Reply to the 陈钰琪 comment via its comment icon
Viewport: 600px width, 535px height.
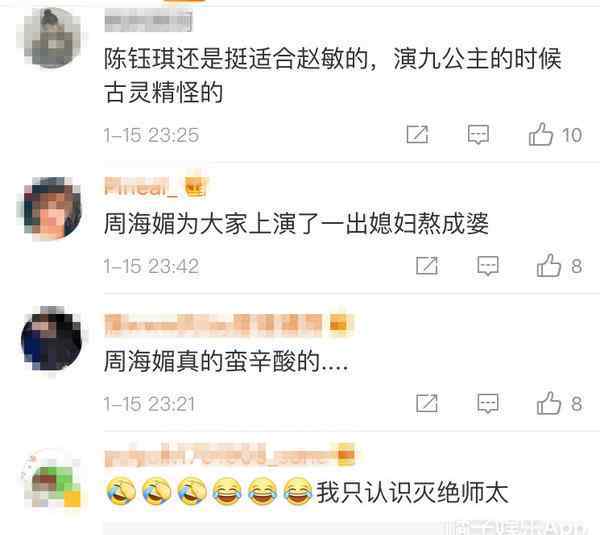click(478, 134)
